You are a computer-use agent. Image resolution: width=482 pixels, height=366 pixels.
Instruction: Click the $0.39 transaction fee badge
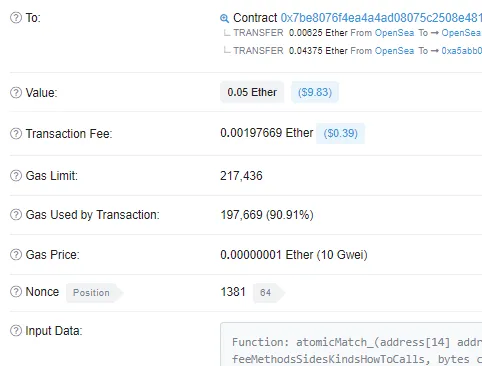pos(340,133)
